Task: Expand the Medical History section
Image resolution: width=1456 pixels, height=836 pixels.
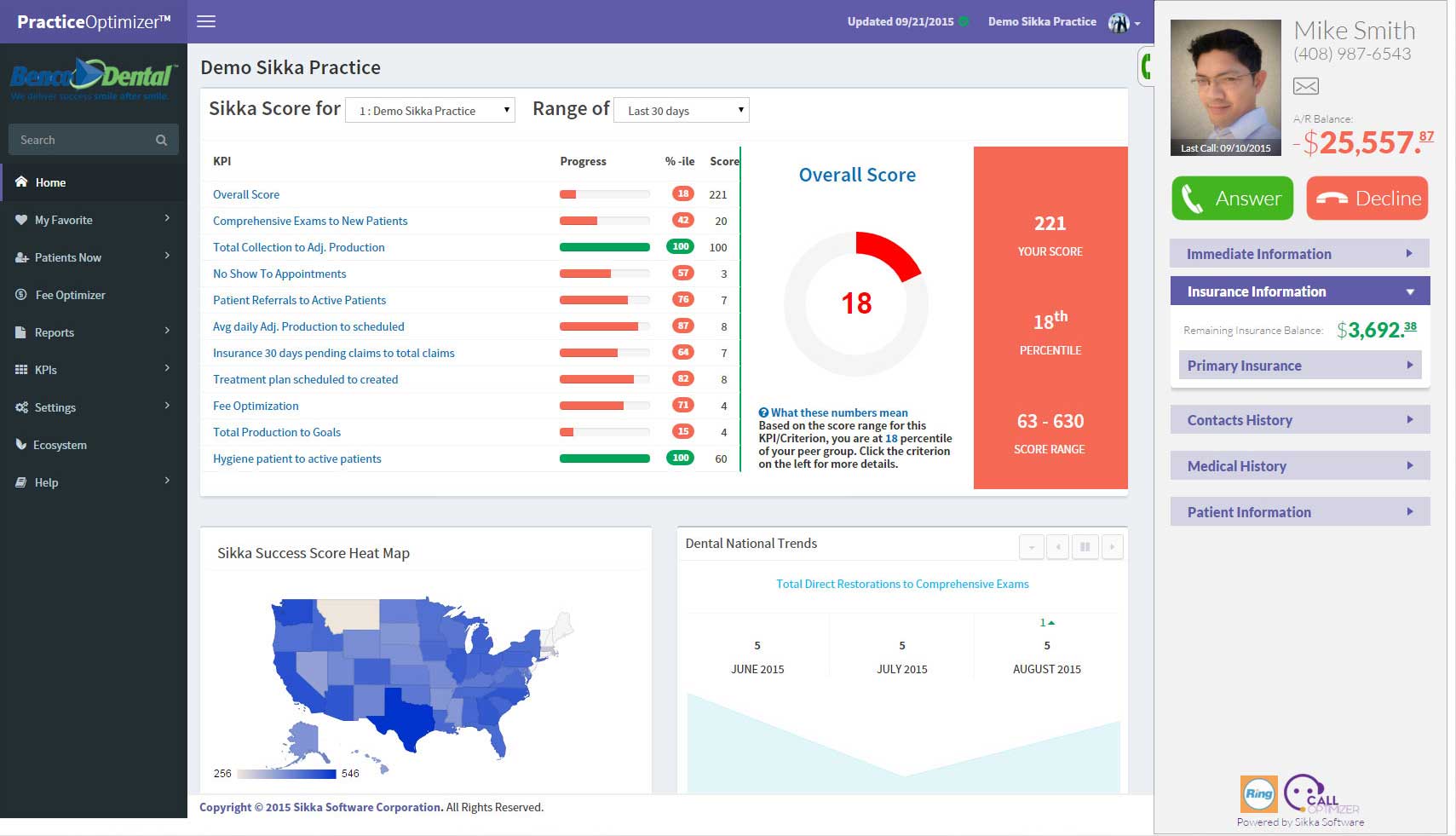Action: click(1298, 466)
